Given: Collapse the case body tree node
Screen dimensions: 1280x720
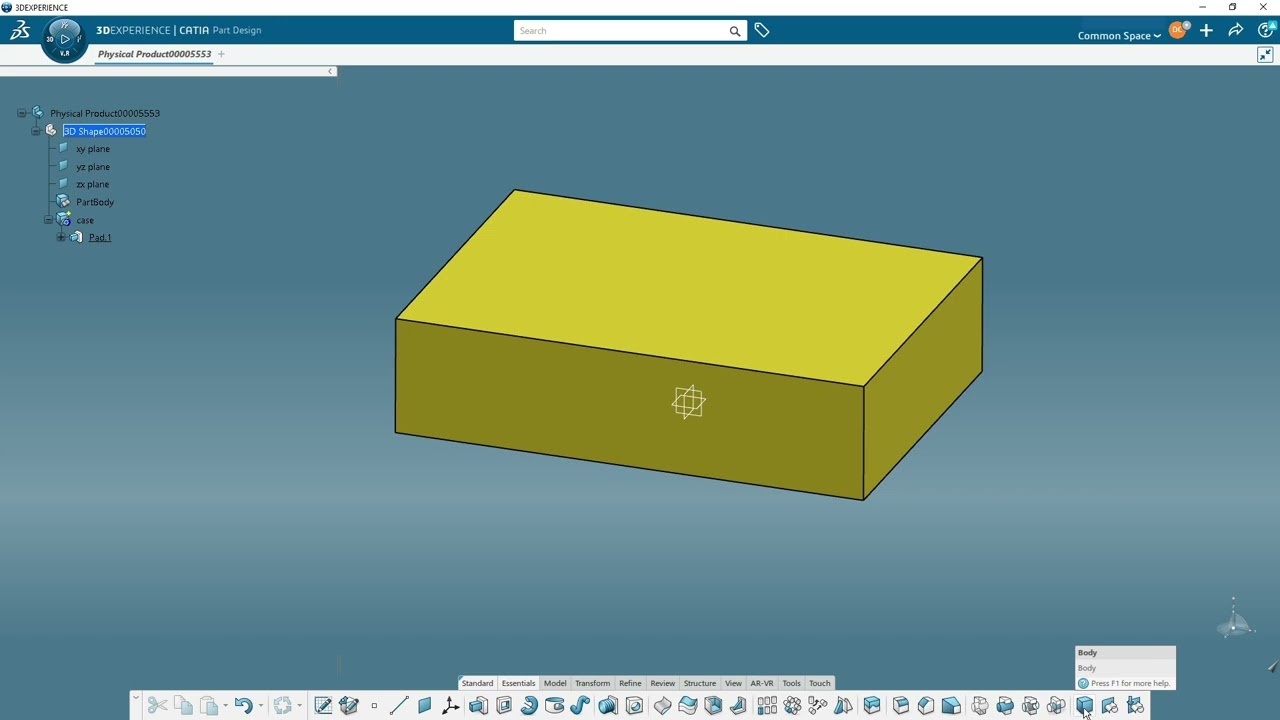Looking at the screenshot, I should 48,220.
